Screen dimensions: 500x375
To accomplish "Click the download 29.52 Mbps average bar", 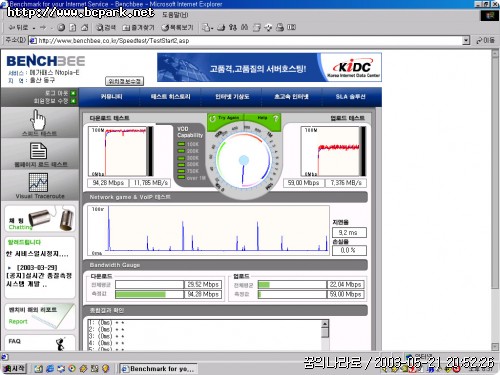I will [x=150, y=285].
